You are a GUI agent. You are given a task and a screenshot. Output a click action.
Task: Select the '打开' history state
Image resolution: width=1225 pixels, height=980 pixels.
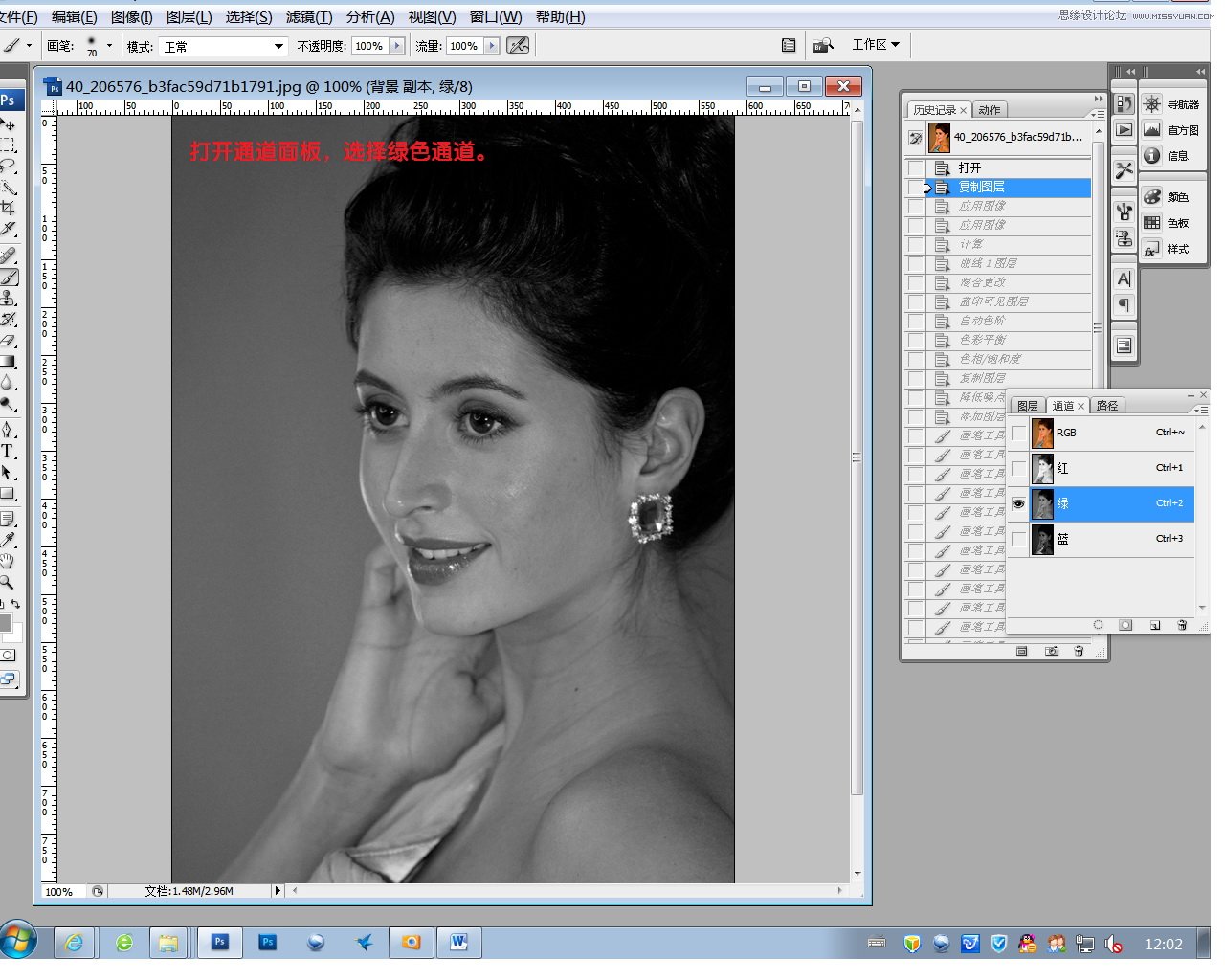point(969,167)
